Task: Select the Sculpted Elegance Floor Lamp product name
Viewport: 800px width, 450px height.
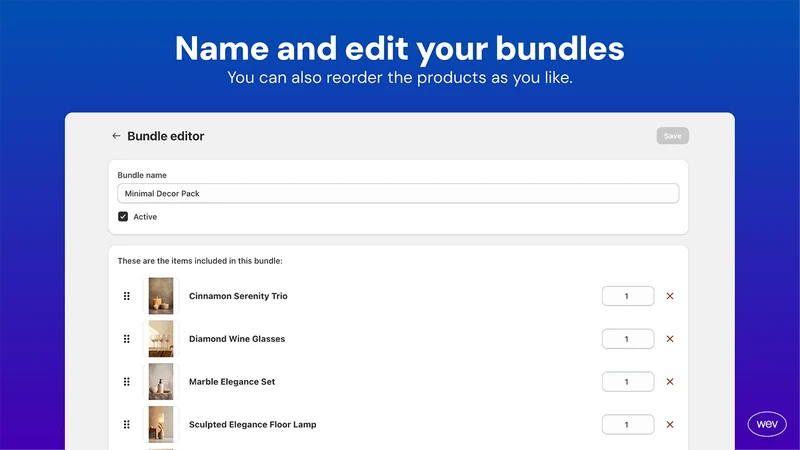Action: pyautogui.click(x=253, y=424)
